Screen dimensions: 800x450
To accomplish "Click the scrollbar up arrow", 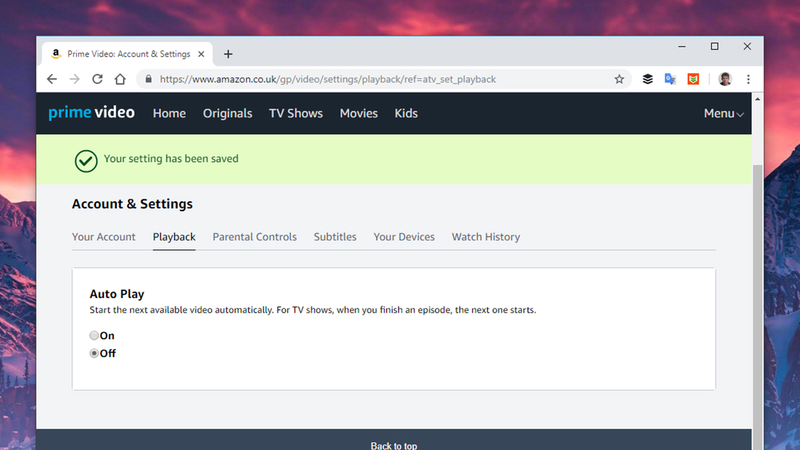I will [758, 99].
